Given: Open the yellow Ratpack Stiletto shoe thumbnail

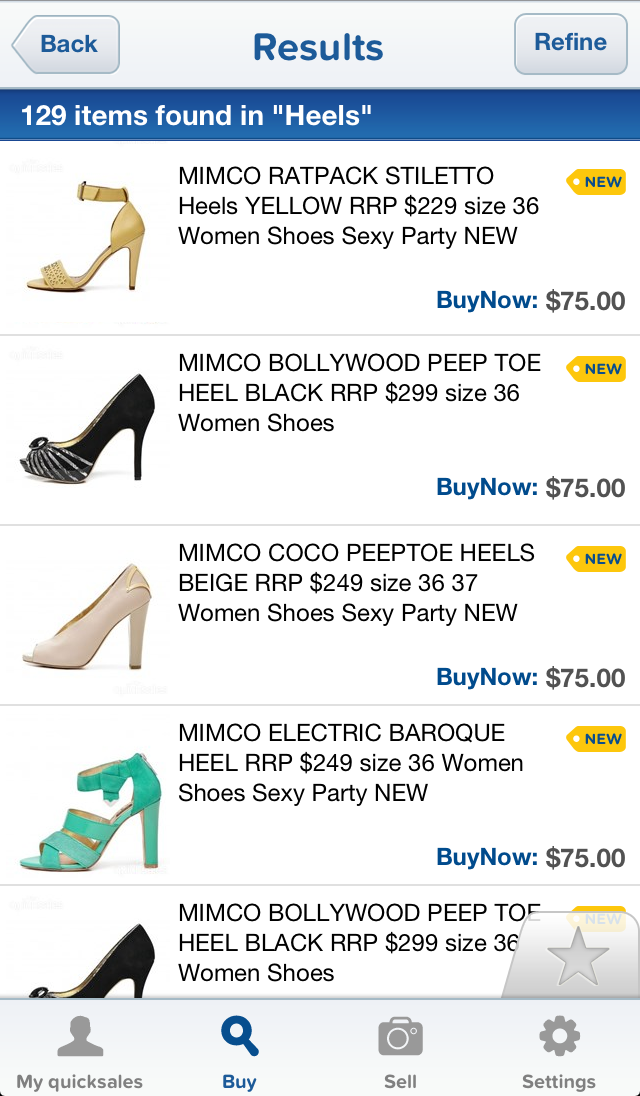Looking at the screenshot, I should click(x=86, y=237).
